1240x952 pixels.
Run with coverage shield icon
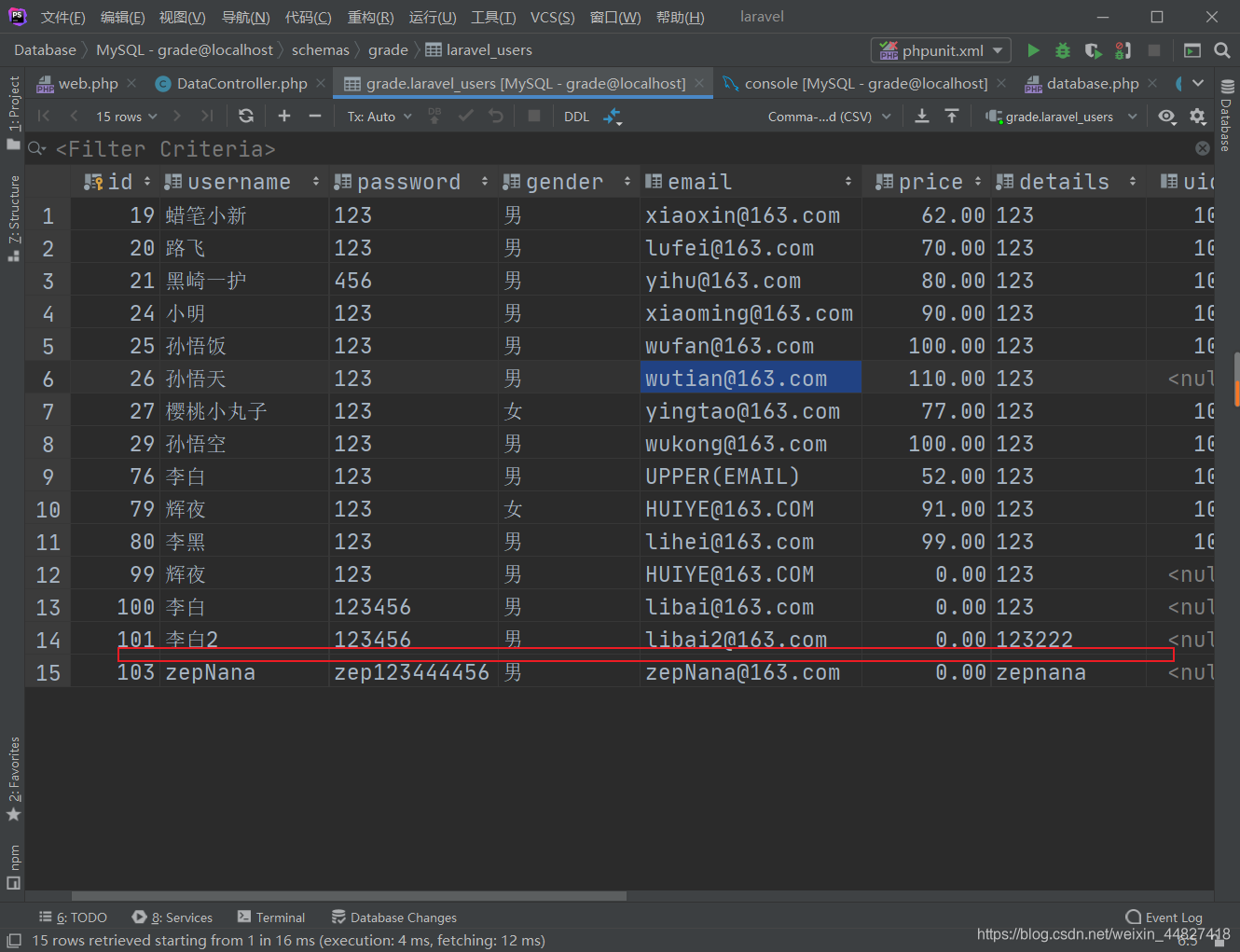tap(1093, 50)
